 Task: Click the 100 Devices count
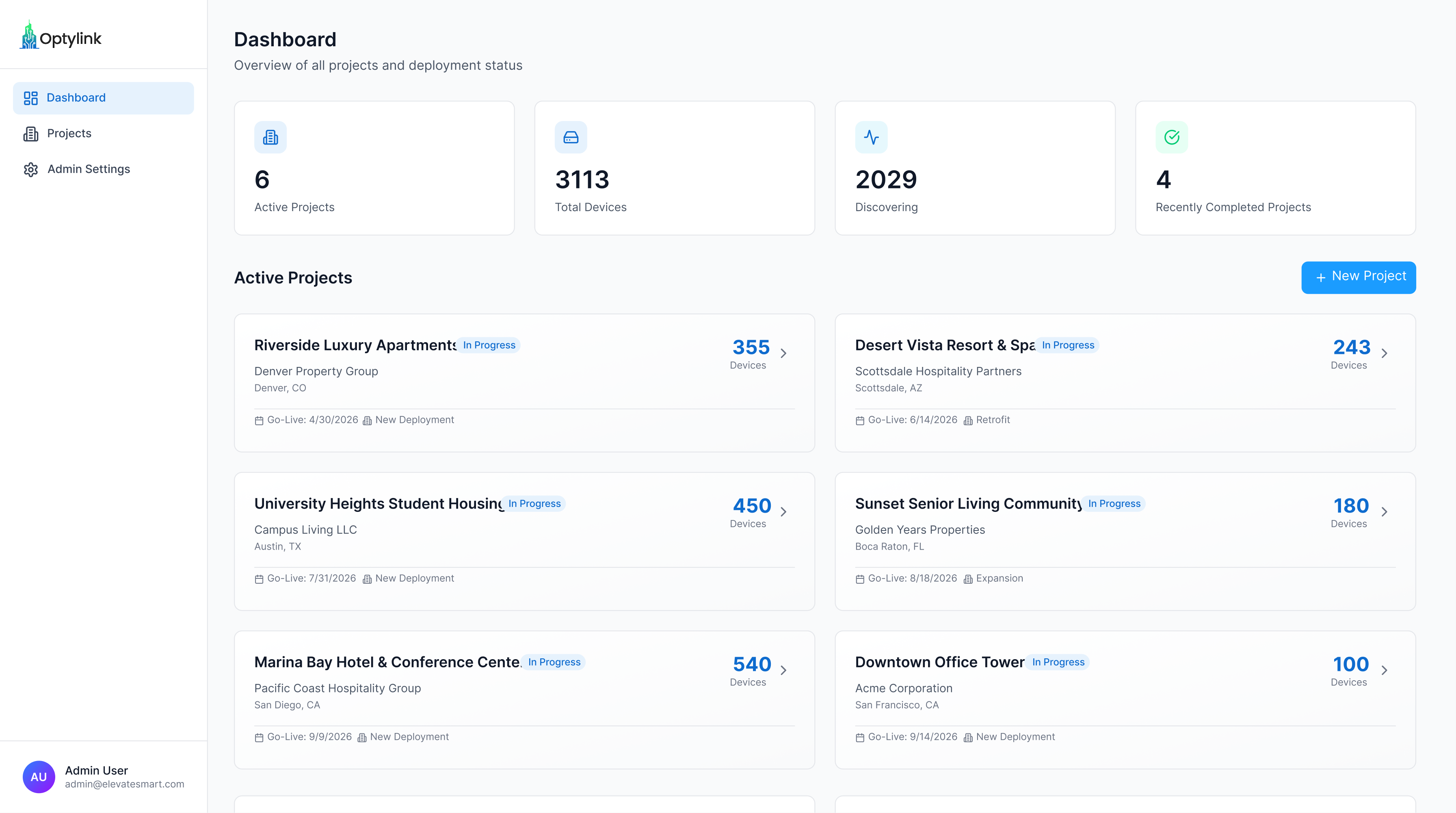[x=1351, y=664]
